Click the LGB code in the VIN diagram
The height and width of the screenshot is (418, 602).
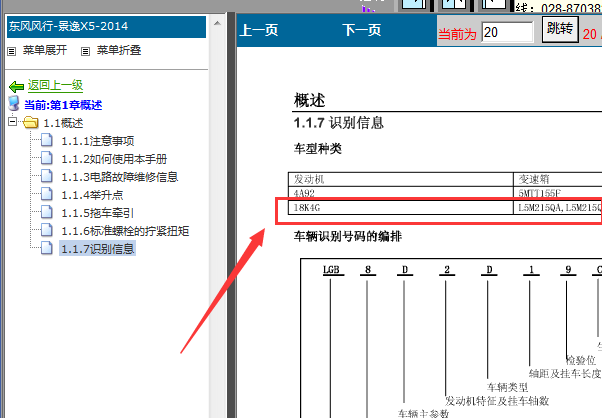331,269
